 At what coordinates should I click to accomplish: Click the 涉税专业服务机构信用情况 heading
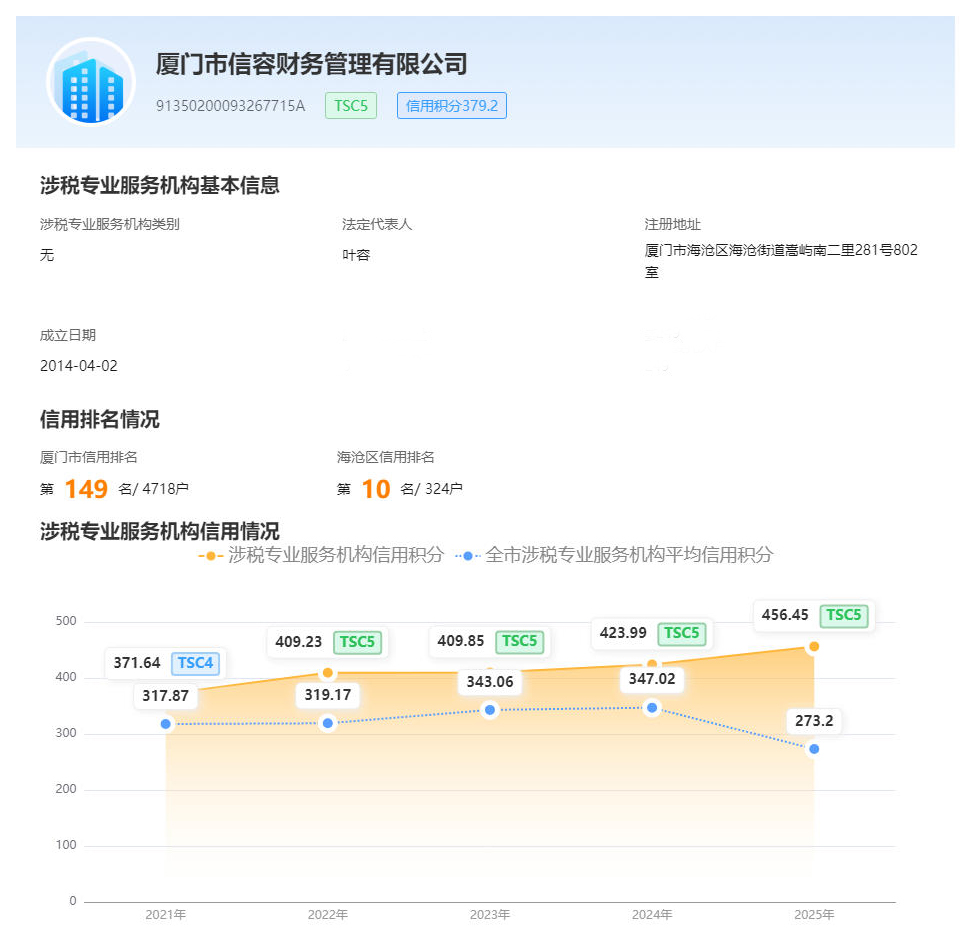(160, 531)
